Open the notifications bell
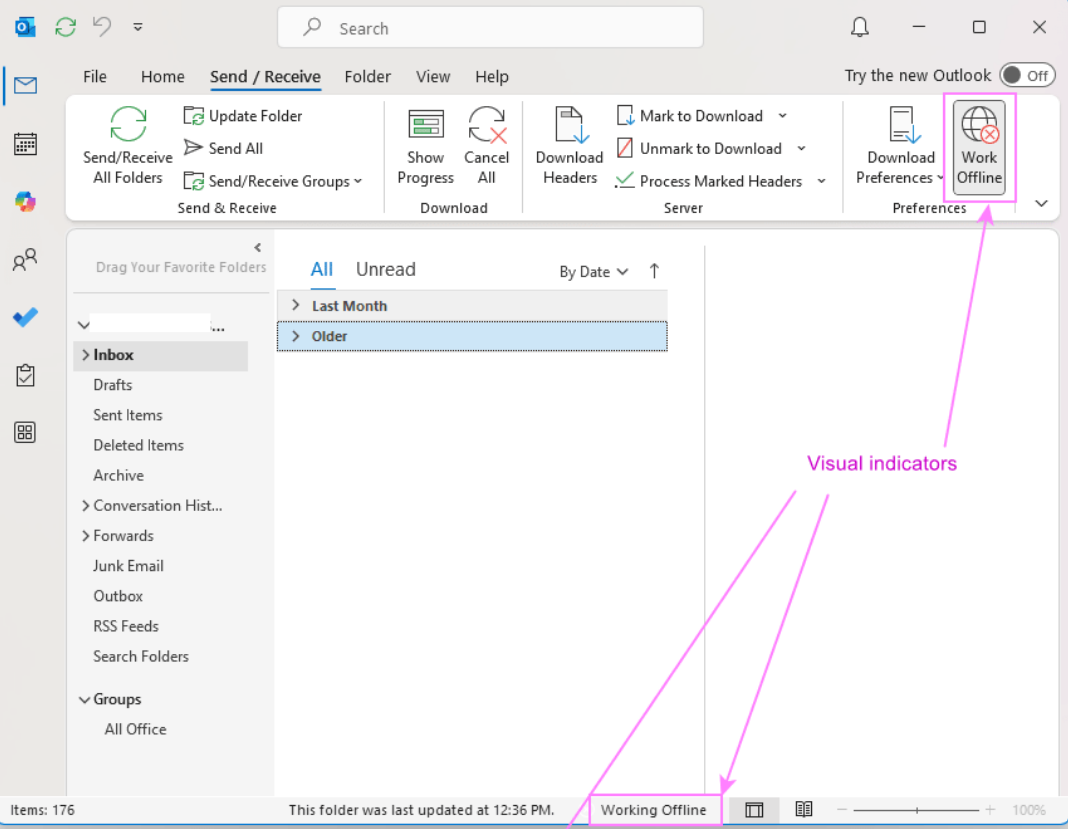Viewport: 1068px width, 829px height. coord(860,27)
